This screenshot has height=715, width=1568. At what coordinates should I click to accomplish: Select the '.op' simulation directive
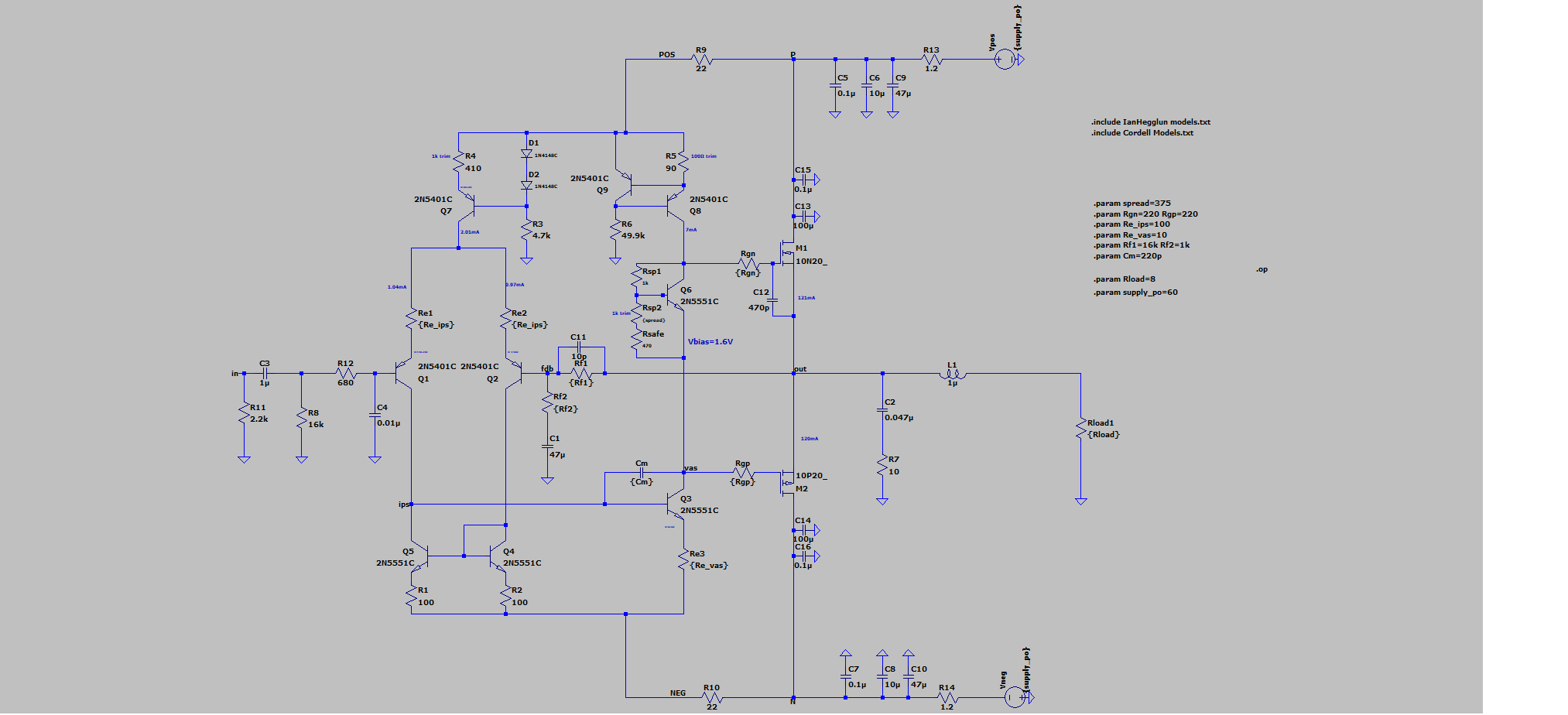coord(1262,269)
